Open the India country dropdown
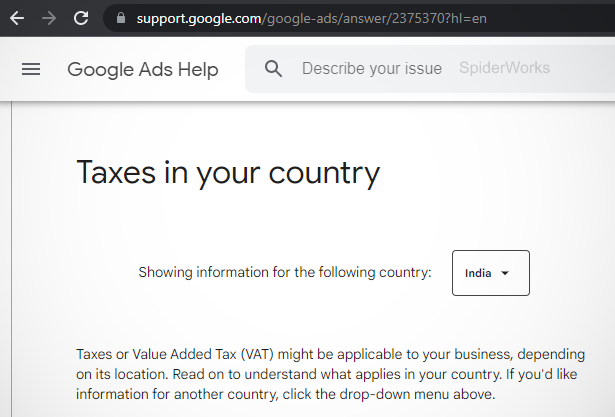Screen dimensions: 615x417 [x=491, y=273]
